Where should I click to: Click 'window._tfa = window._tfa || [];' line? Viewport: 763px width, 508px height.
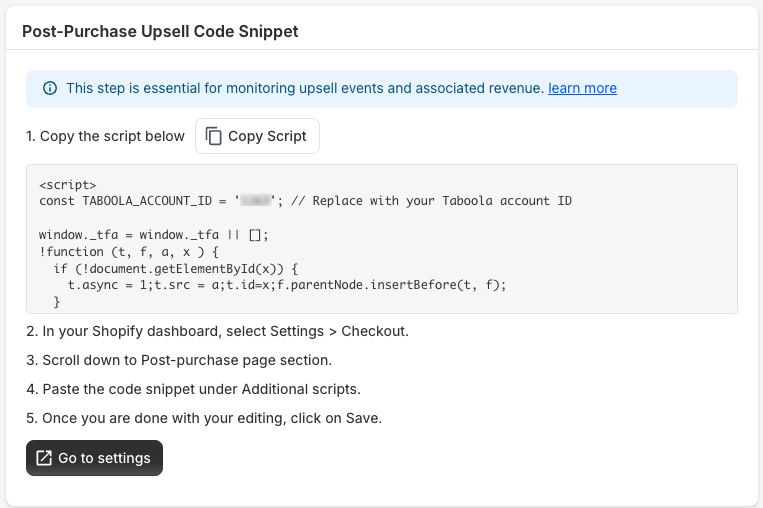point(154,235)
